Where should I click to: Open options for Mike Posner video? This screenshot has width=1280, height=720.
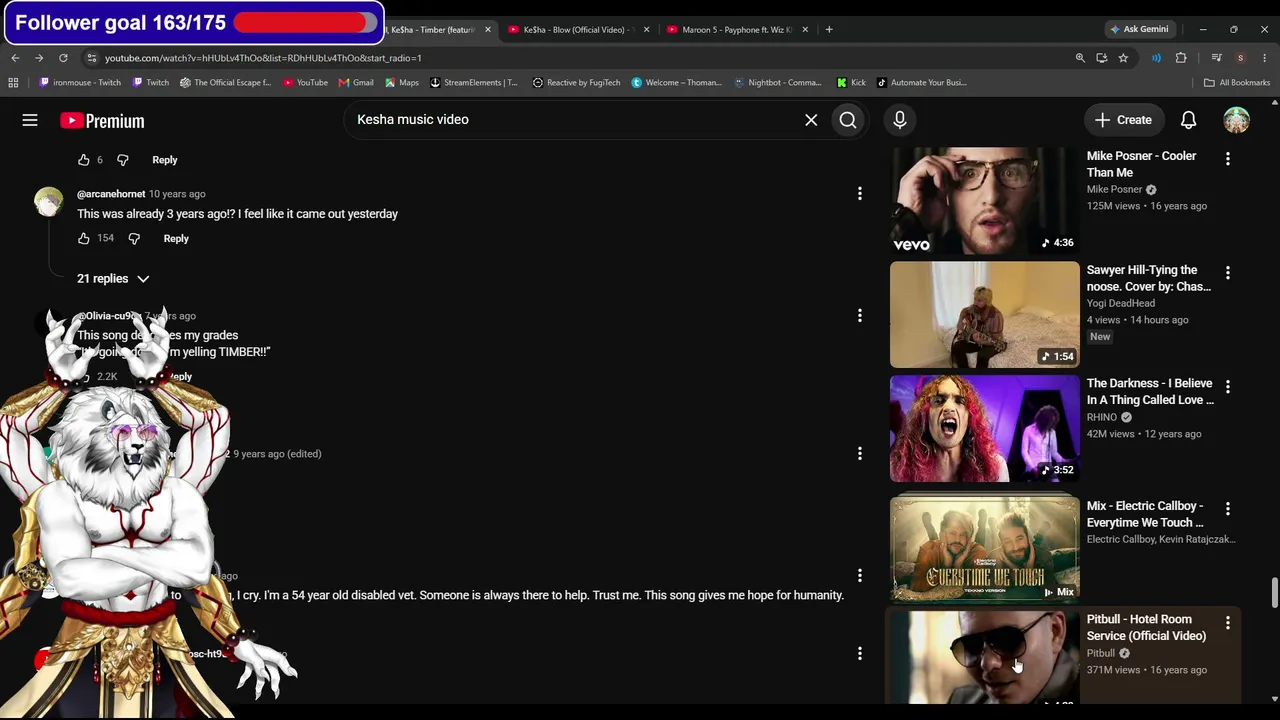1228,158
